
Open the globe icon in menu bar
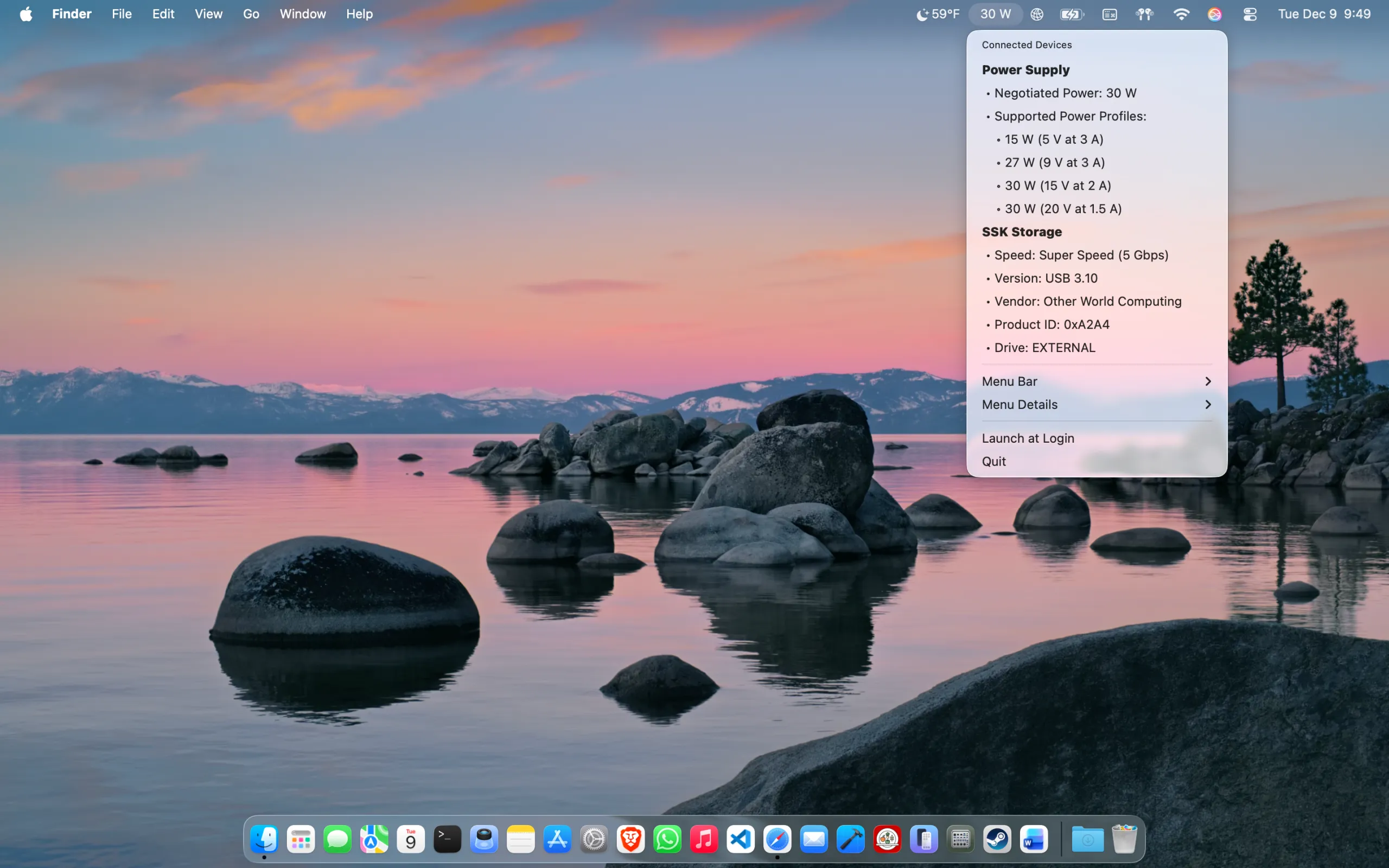click(1036, 14)
